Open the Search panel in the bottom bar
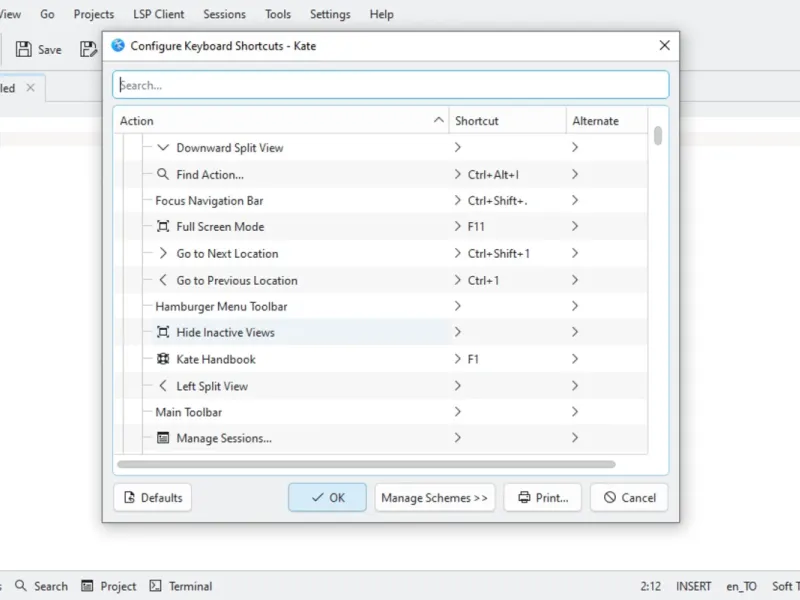 point(41,586)
